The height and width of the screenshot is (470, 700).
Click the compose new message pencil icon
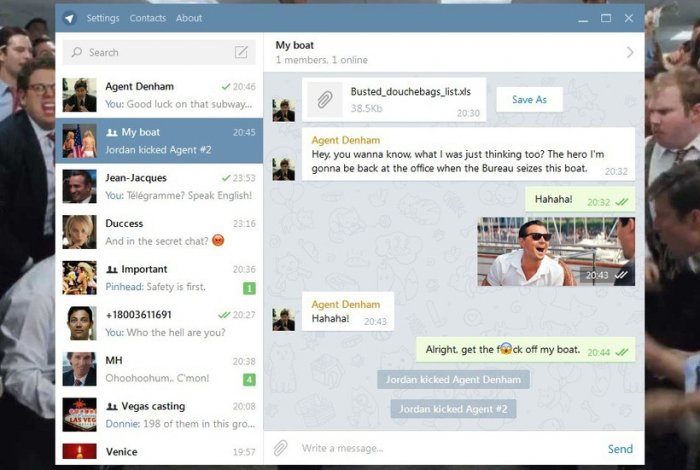click(x=241, y=52)
